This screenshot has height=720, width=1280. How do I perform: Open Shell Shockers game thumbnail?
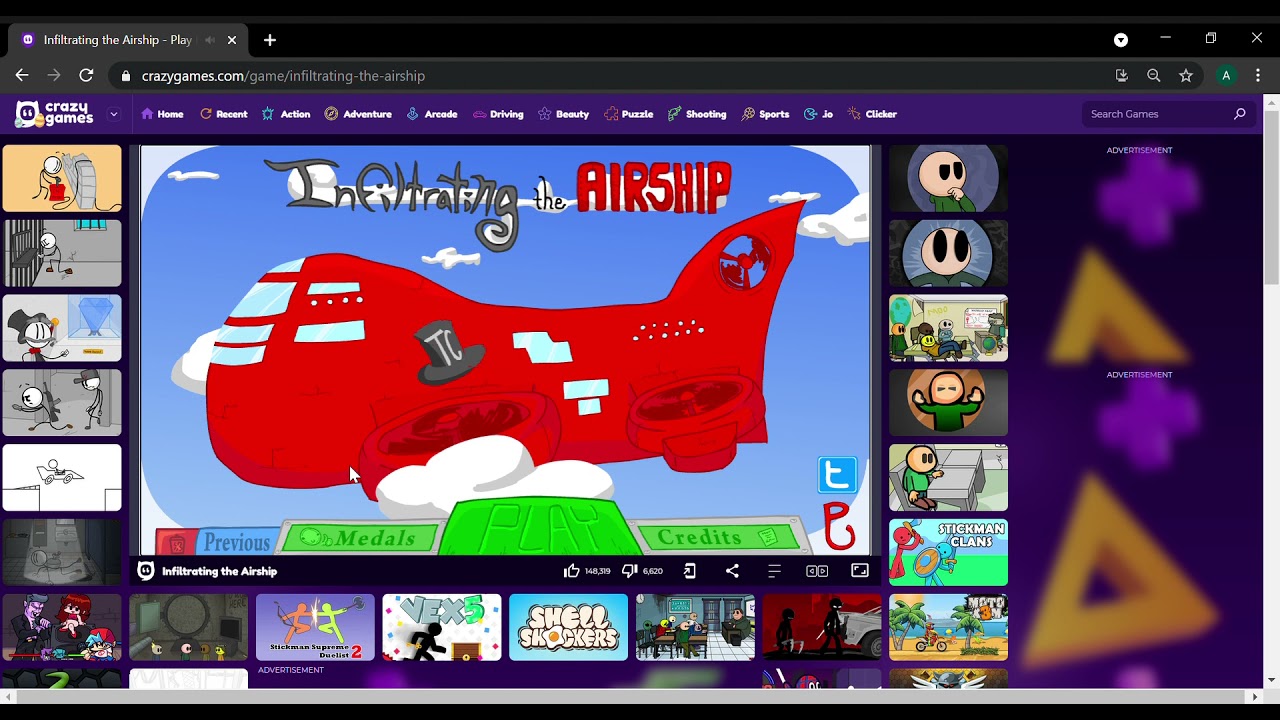[x=568, y=627]
